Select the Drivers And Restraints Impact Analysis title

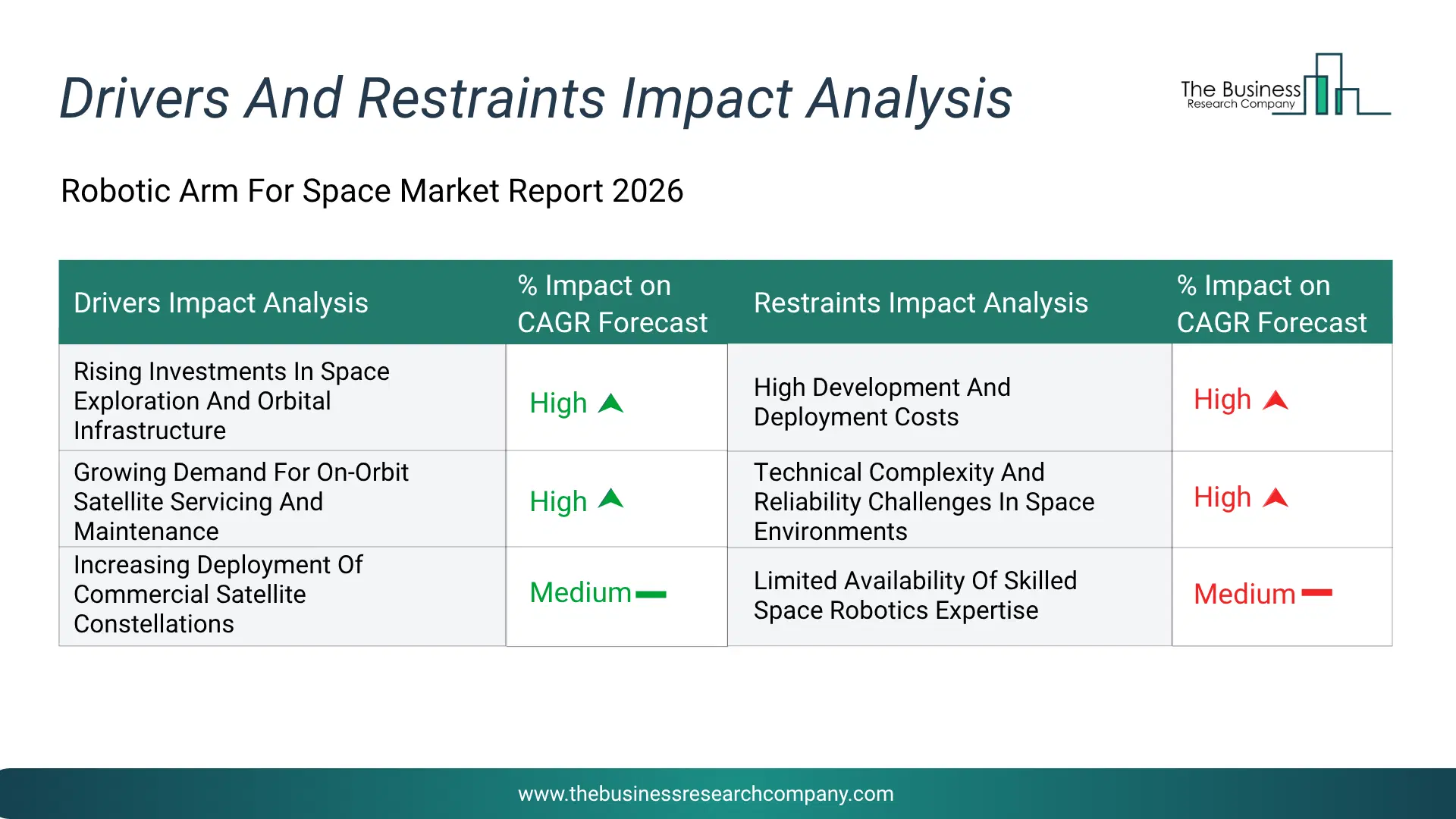pyautogui.click(x=535, y=99)
